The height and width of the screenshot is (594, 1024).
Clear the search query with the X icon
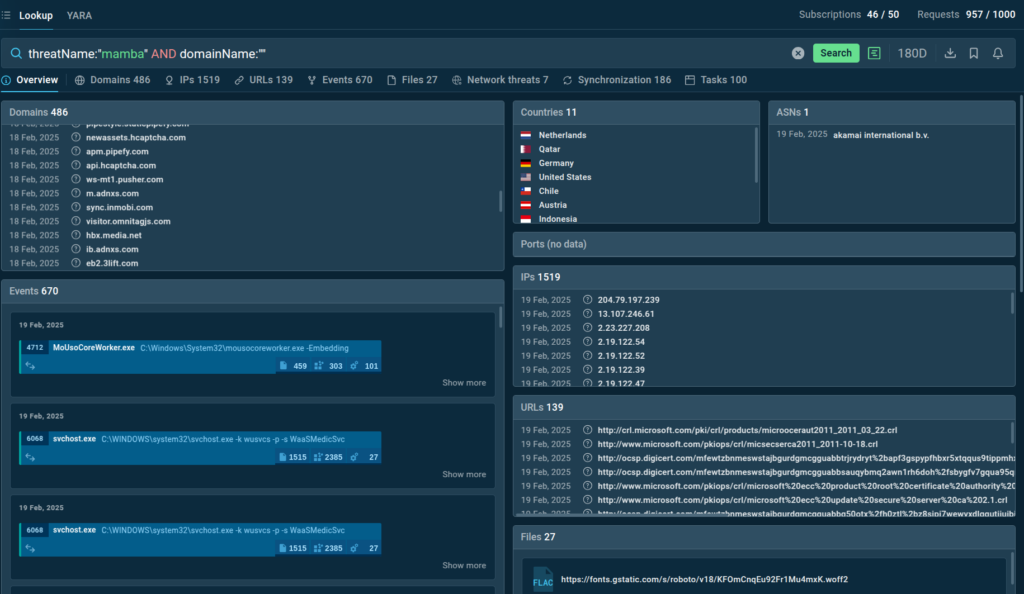(x=798, y=53)
